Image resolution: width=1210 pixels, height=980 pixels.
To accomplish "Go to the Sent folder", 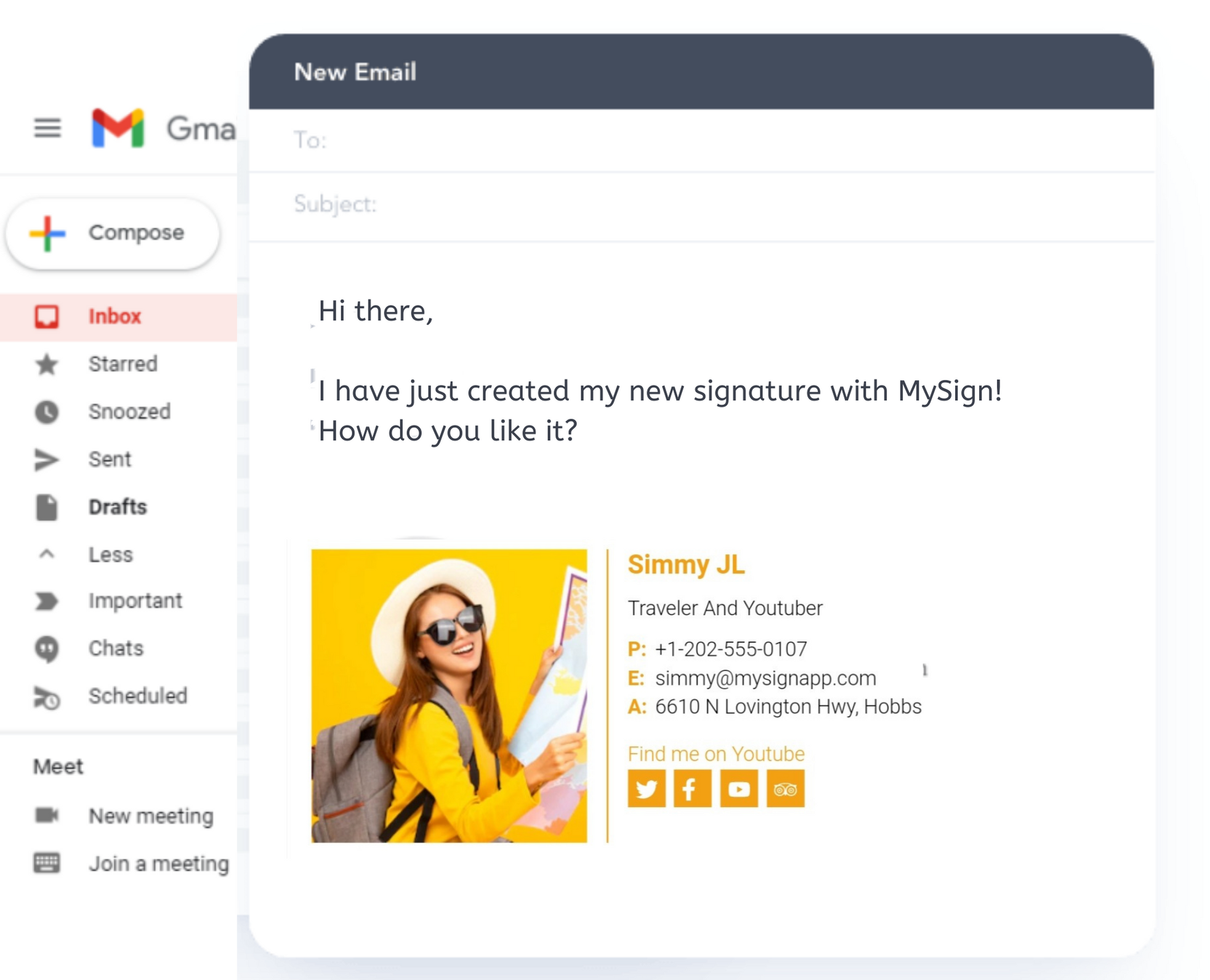I will 110,459.
